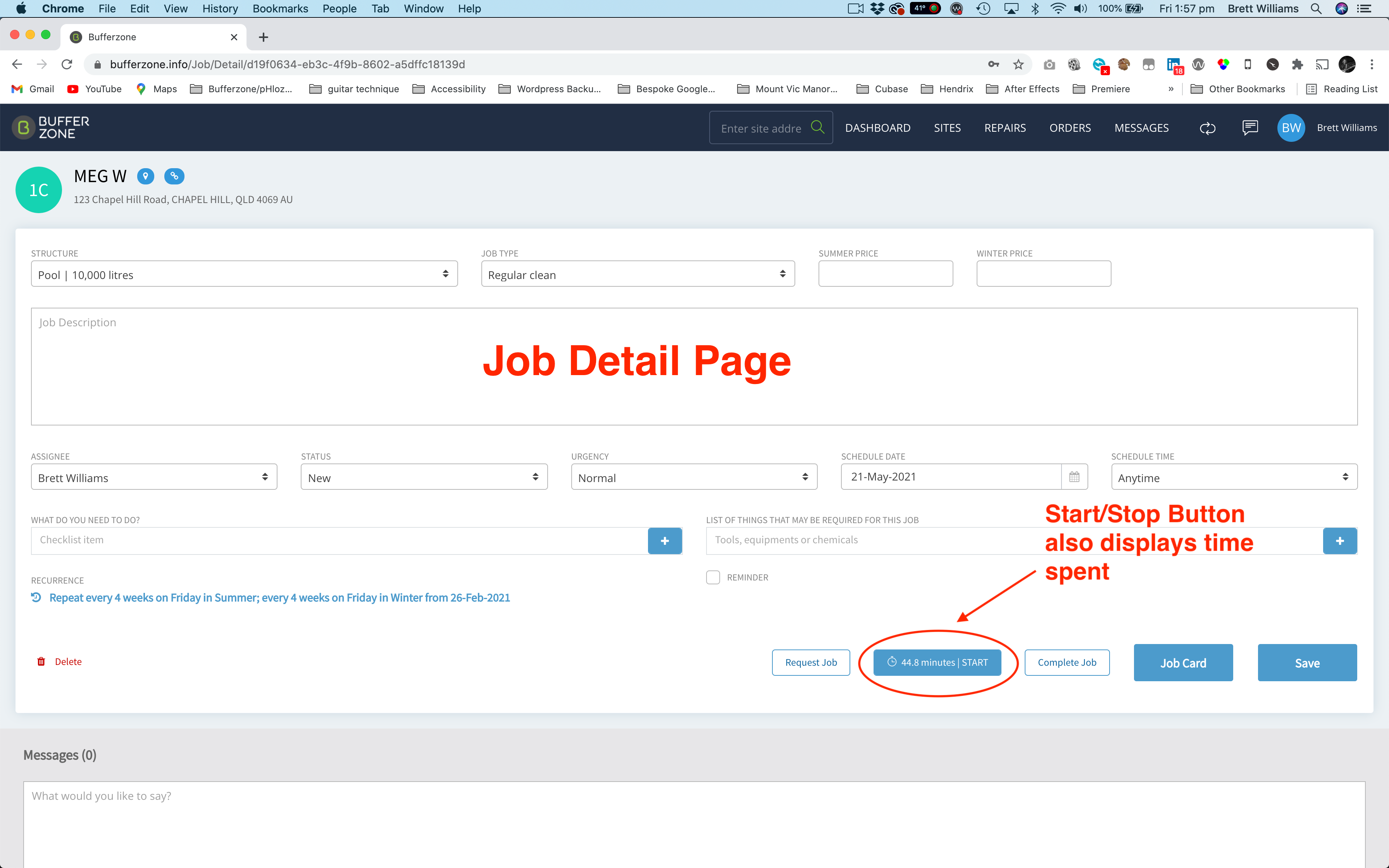Add checklist item with plus button
This screenshot has width=1389, height=868.
(665, 541)
